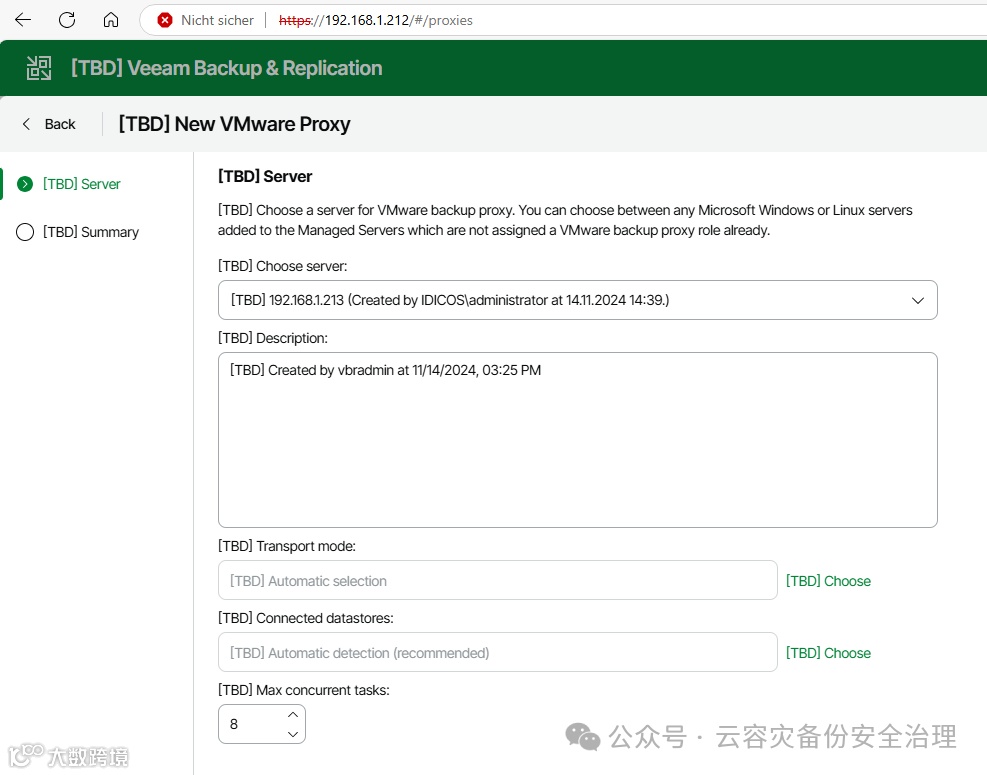Click the Server section heading

point(265,176)
